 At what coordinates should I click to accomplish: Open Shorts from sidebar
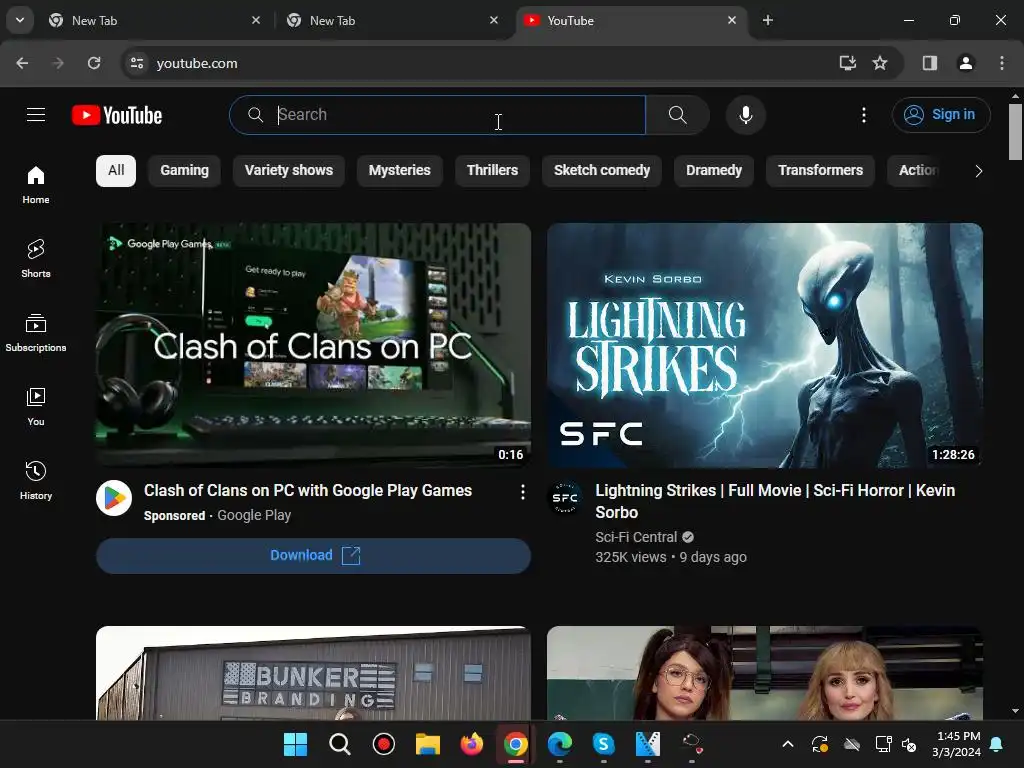(36, 259)
